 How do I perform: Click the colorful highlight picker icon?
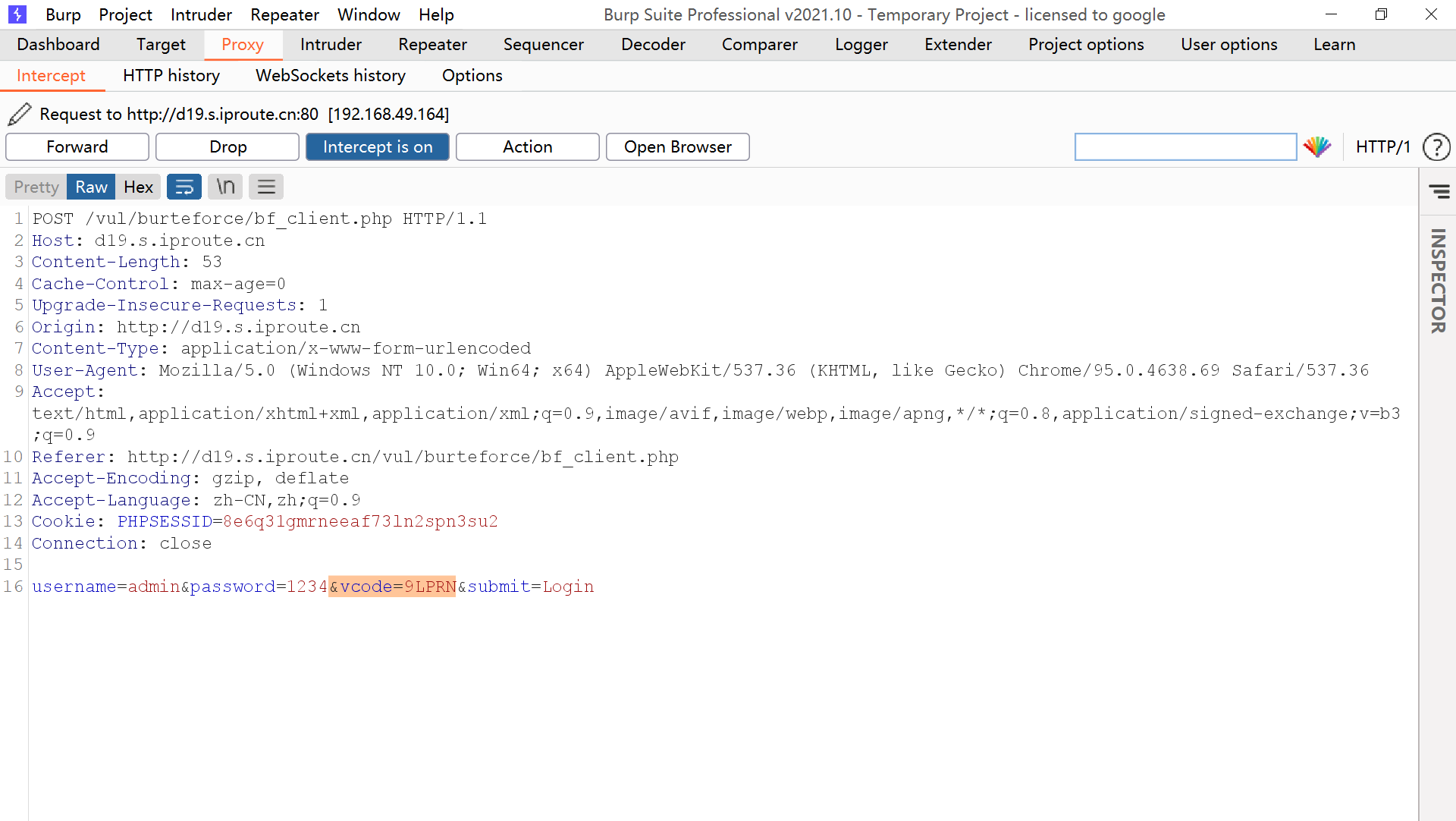[x=1317, y=146]
